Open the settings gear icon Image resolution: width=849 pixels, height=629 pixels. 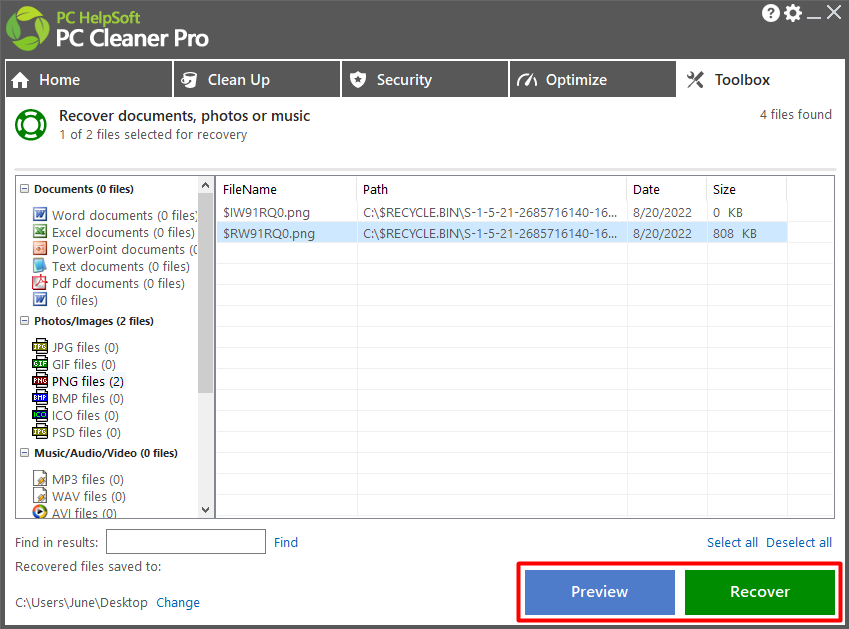pyautogui.click(x=793, y=13)
